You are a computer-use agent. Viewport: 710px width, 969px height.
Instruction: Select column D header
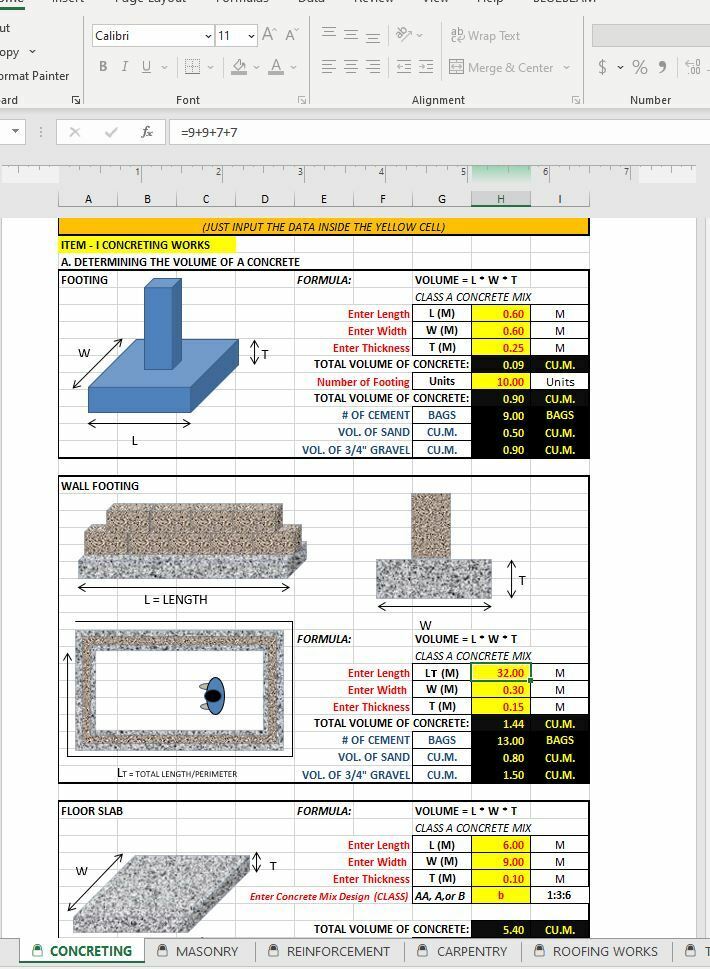point(264,199)
